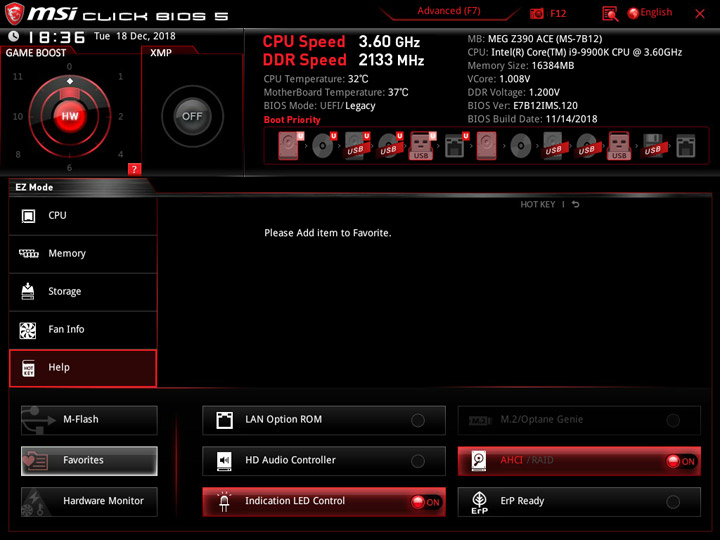Switch to Advanced (F7) mode
Viewport: 720px width, 540px height.
449,11
